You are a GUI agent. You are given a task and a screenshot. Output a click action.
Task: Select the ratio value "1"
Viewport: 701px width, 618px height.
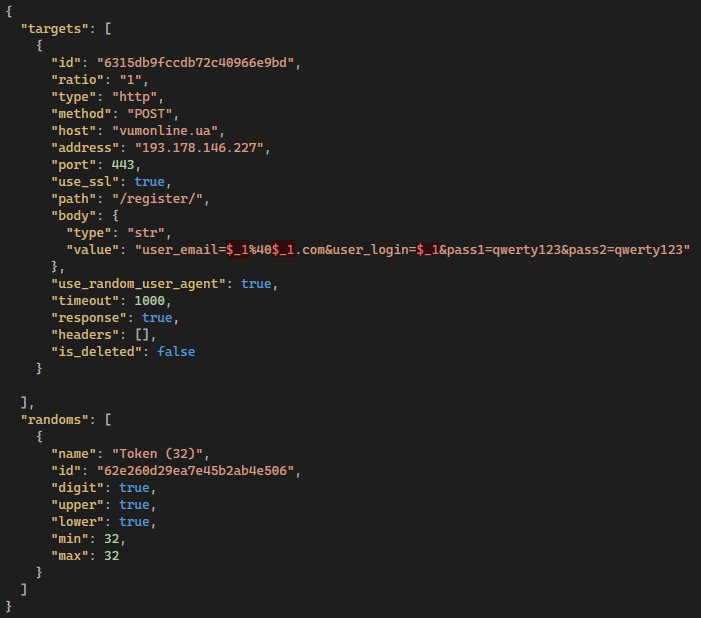(131, 80)
